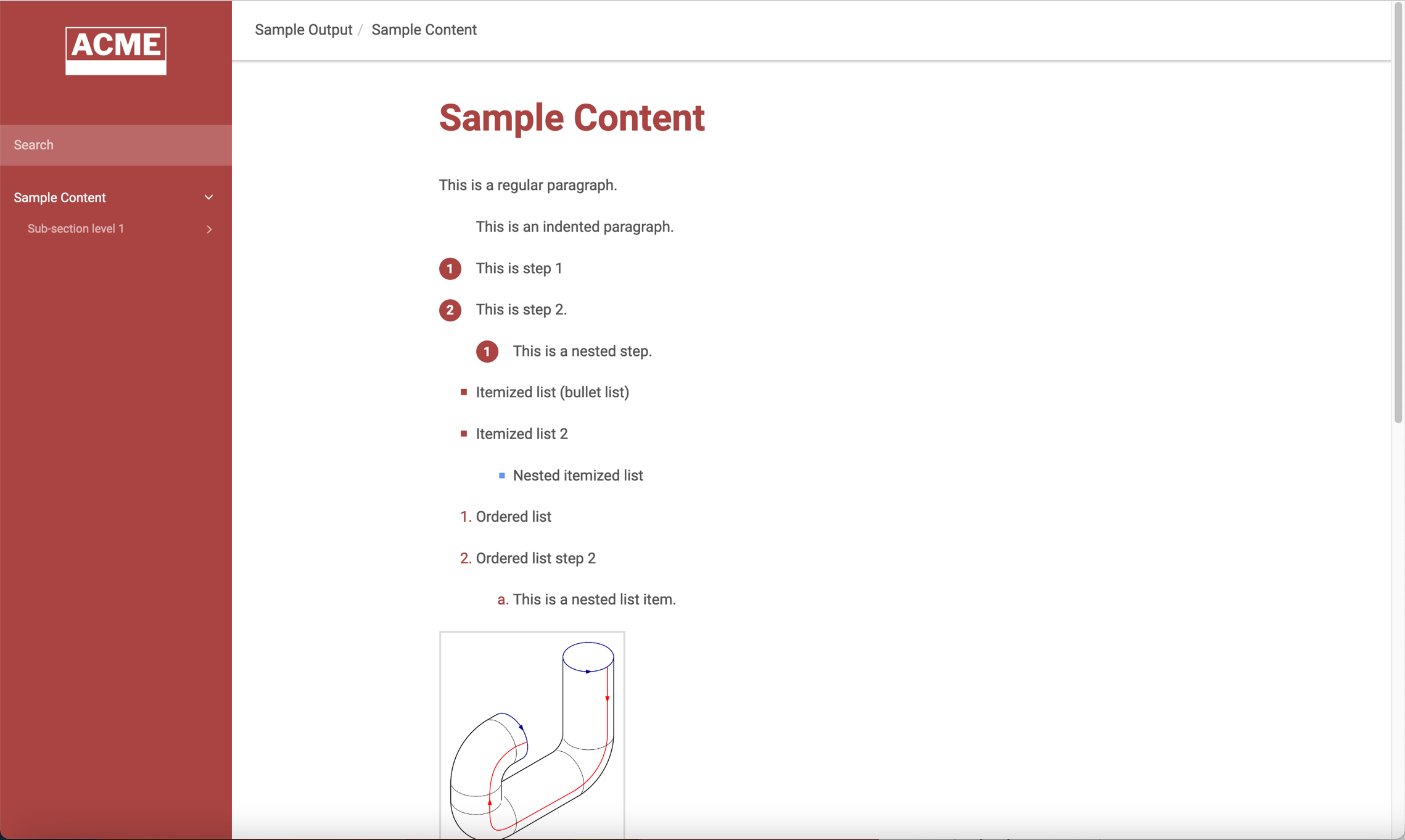Click the bullet of Itemized list 2
The height and width of the screenshot is (840, 1405).
point(464,434)
